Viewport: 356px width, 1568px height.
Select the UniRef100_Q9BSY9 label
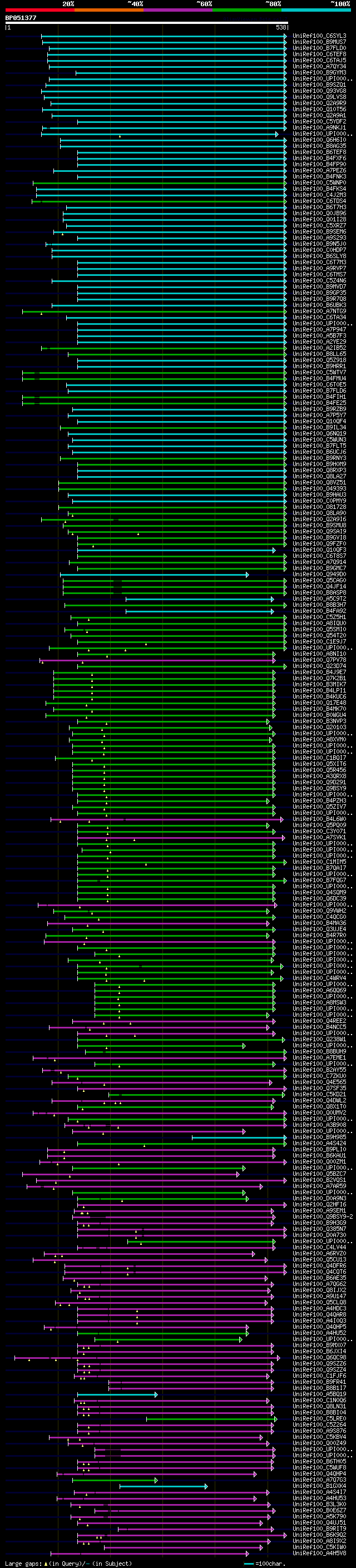tap(319, 789)
